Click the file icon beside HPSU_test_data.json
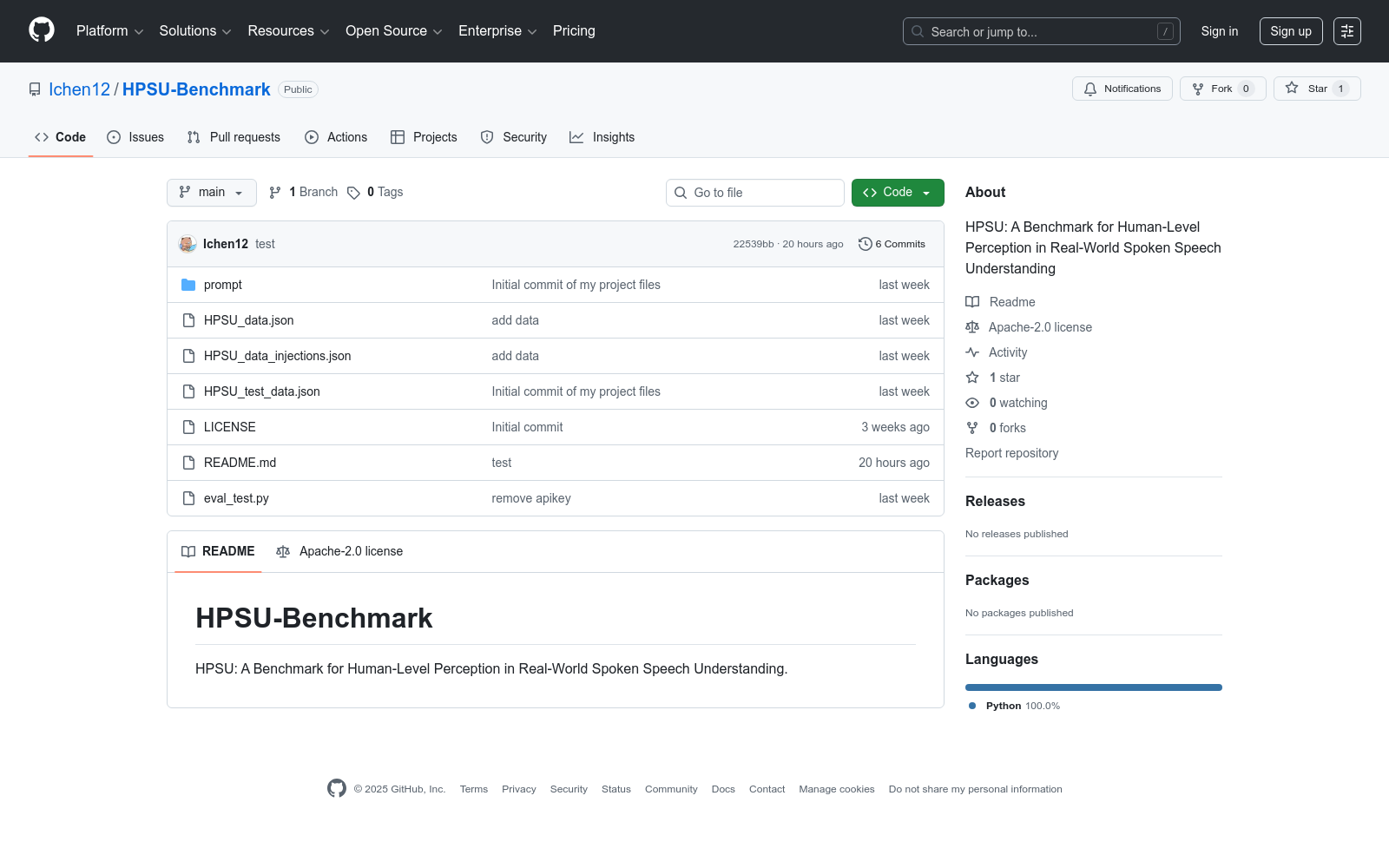 188,391
